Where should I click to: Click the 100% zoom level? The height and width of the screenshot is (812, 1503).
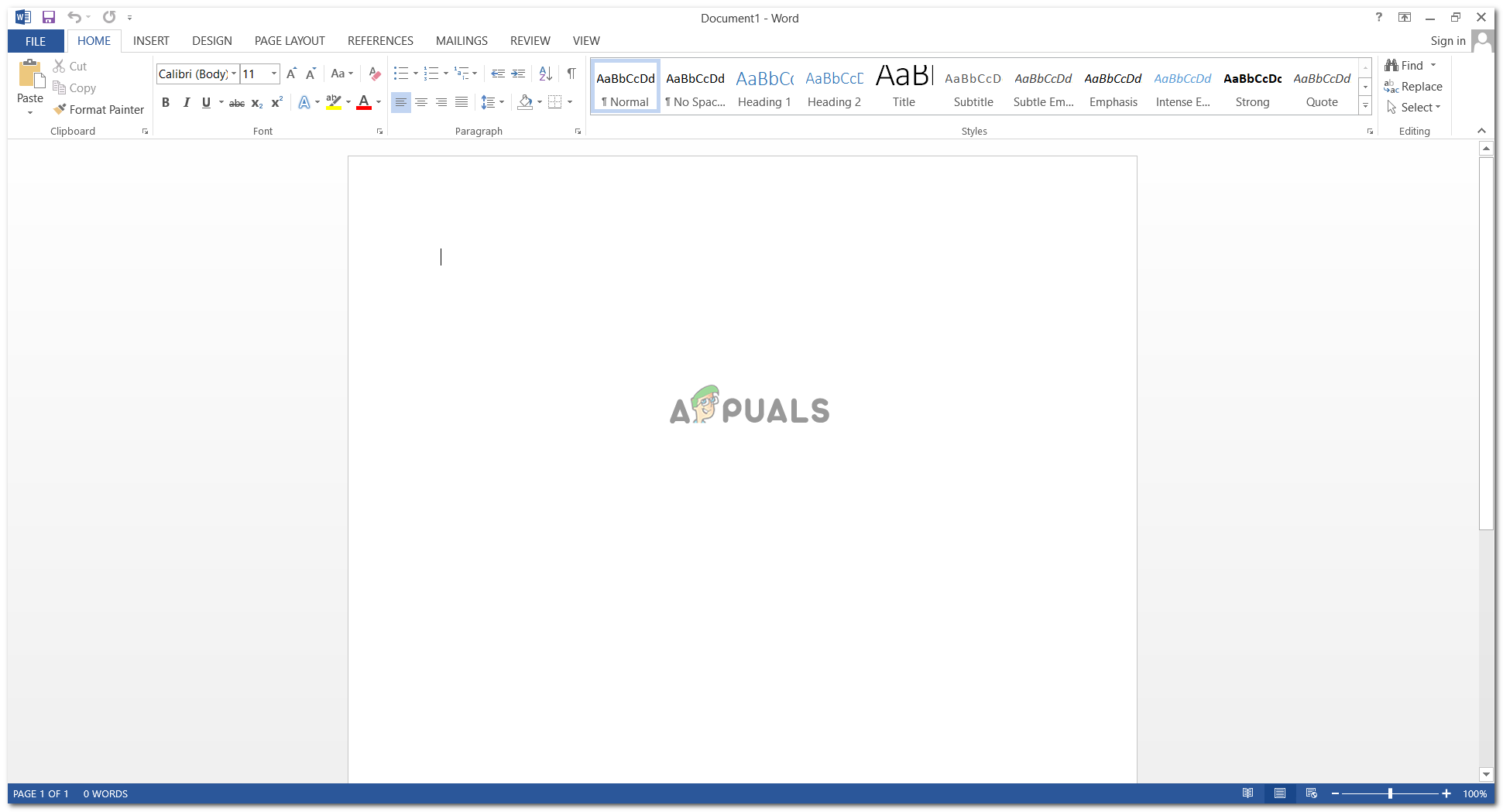pyautogui.click(x=1474, y=793)
